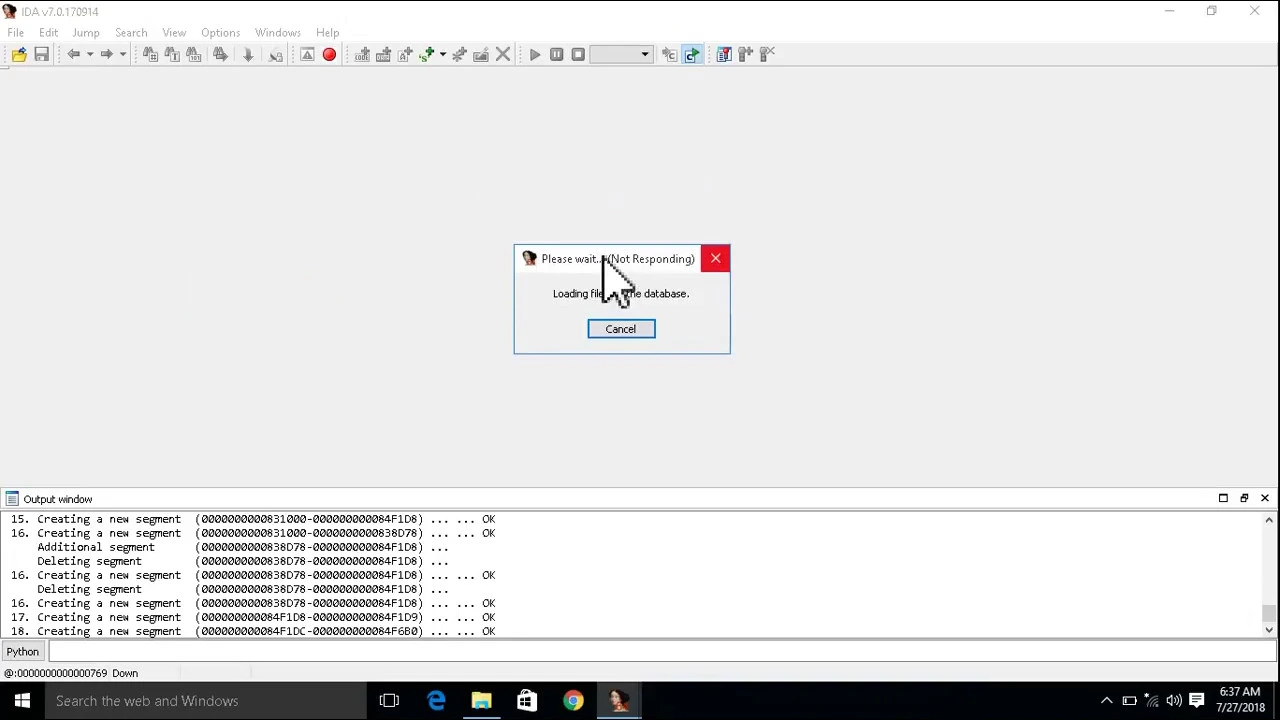Open the forward arrow history dropdown
Viewport: 1280px width, 720px height.
click(x=122, y=55)
